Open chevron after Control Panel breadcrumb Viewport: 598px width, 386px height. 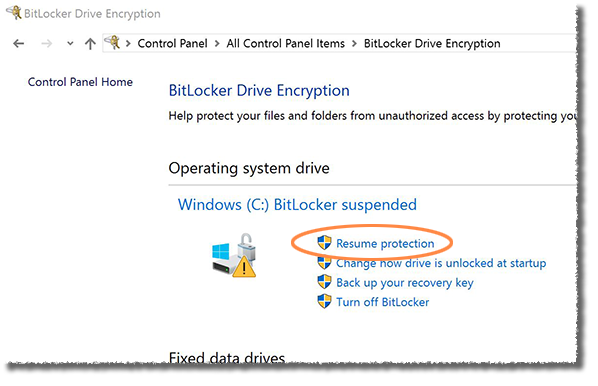tap(217, 43)
